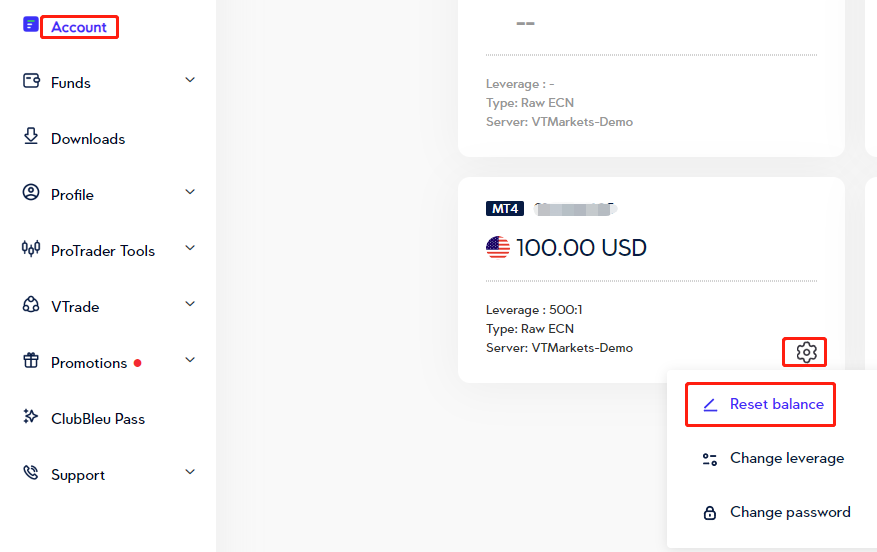Click the ClubBleu Pass sparkle icon
The height and width of the screenshot is (552, 877).
[x=31, y=417]
